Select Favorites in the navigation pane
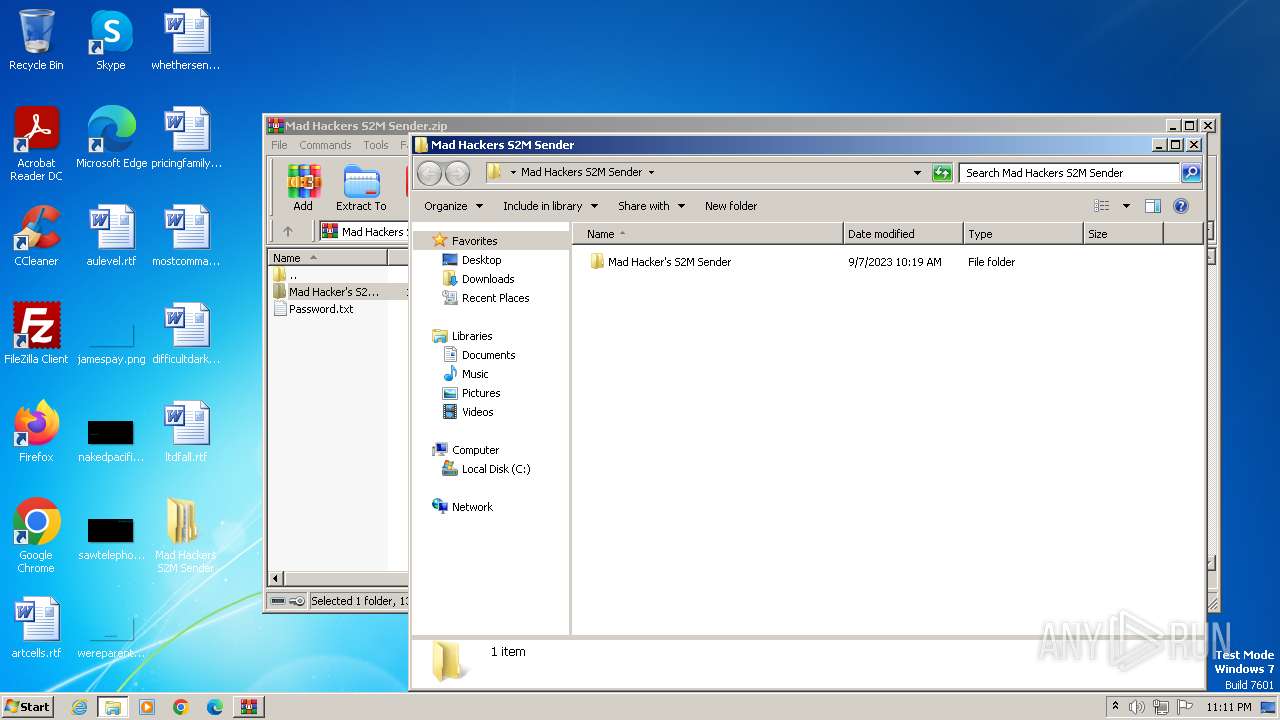Screen dimensions: 1280x720 (x=474, y=241)
